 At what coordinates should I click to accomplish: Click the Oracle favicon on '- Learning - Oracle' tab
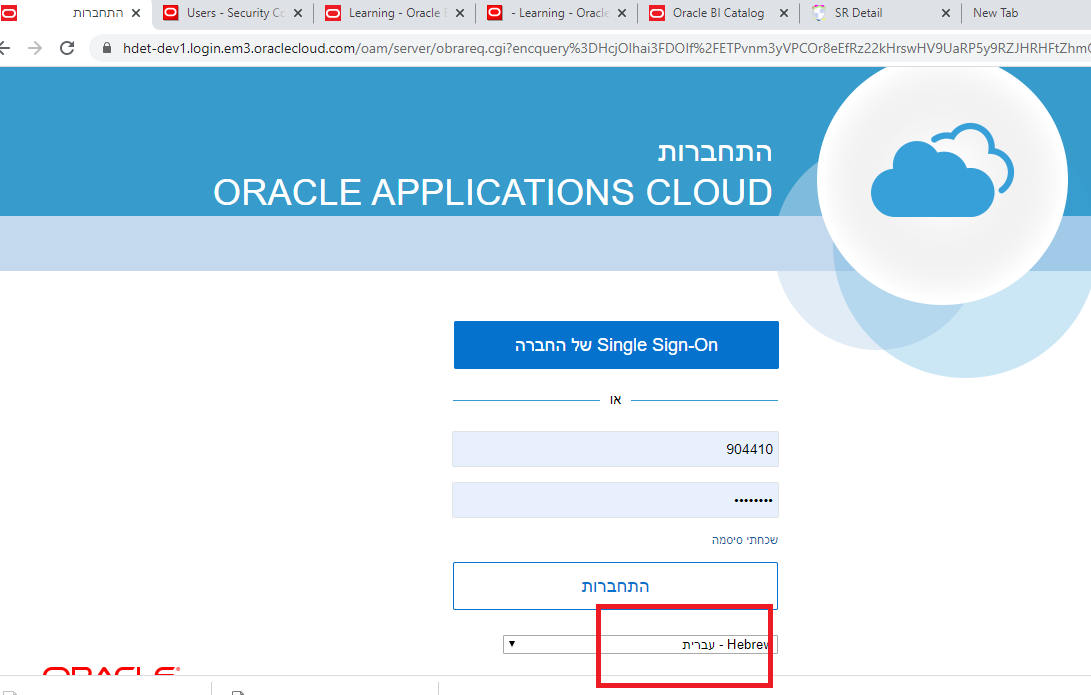tap(495, 13)
